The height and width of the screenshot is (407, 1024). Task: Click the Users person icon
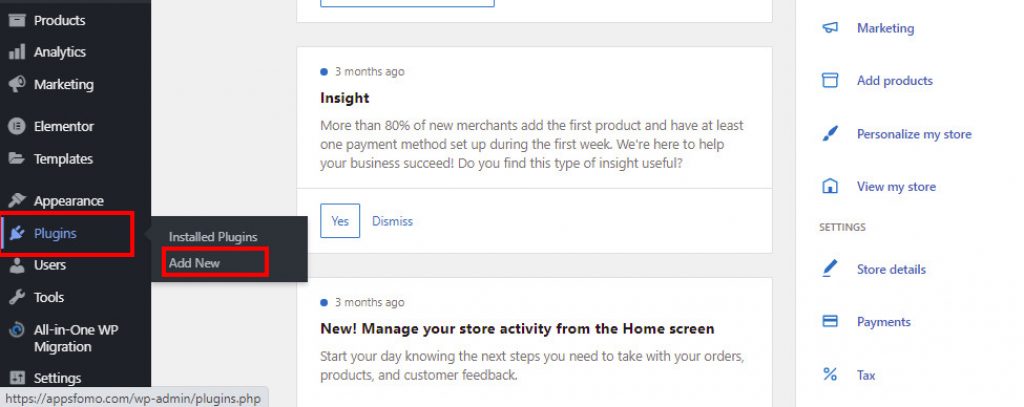pos(17,265)
